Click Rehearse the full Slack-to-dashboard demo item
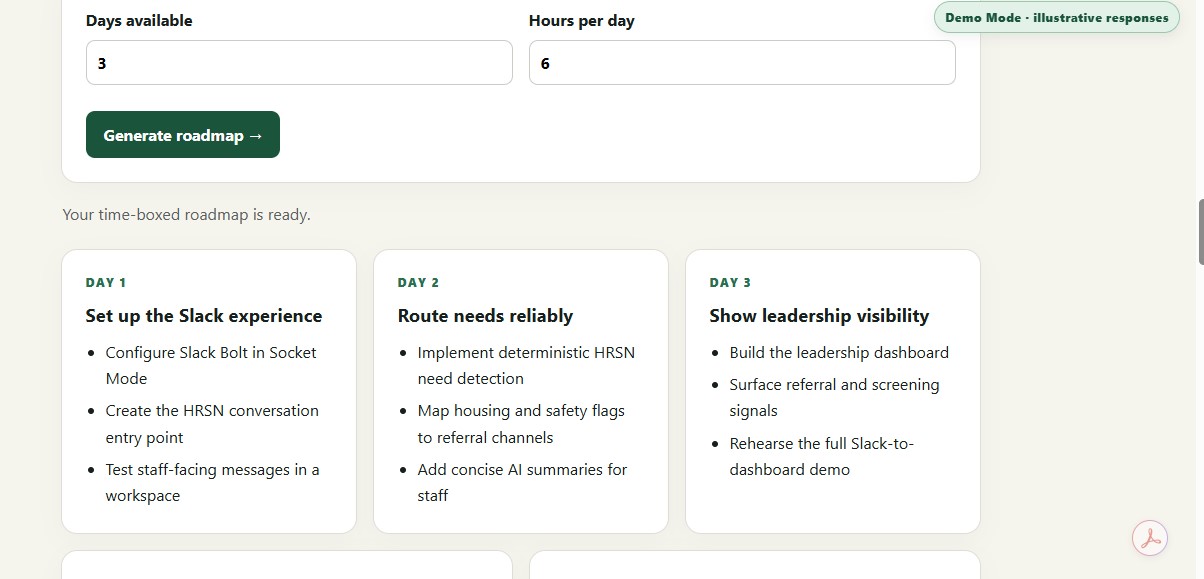Viewport: 1204px width, 579px height. point(822,456)
